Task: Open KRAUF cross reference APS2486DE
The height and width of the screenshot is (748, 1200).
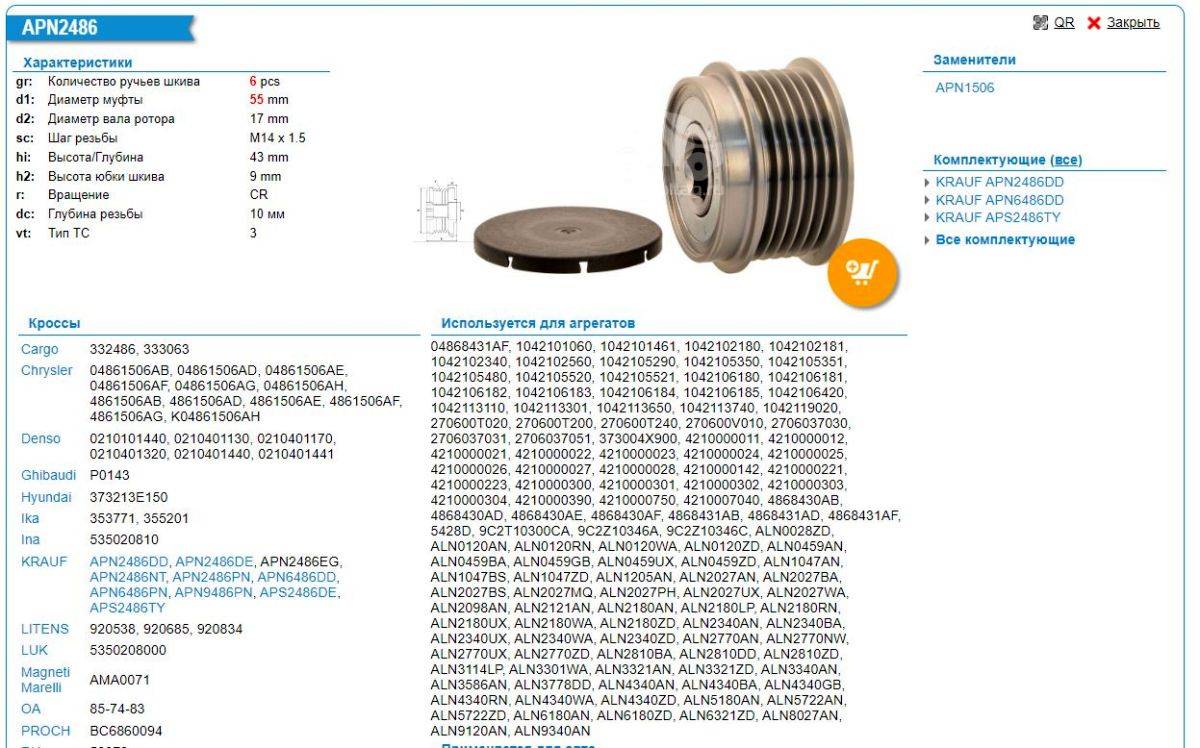Action: (x=298, y=592)
